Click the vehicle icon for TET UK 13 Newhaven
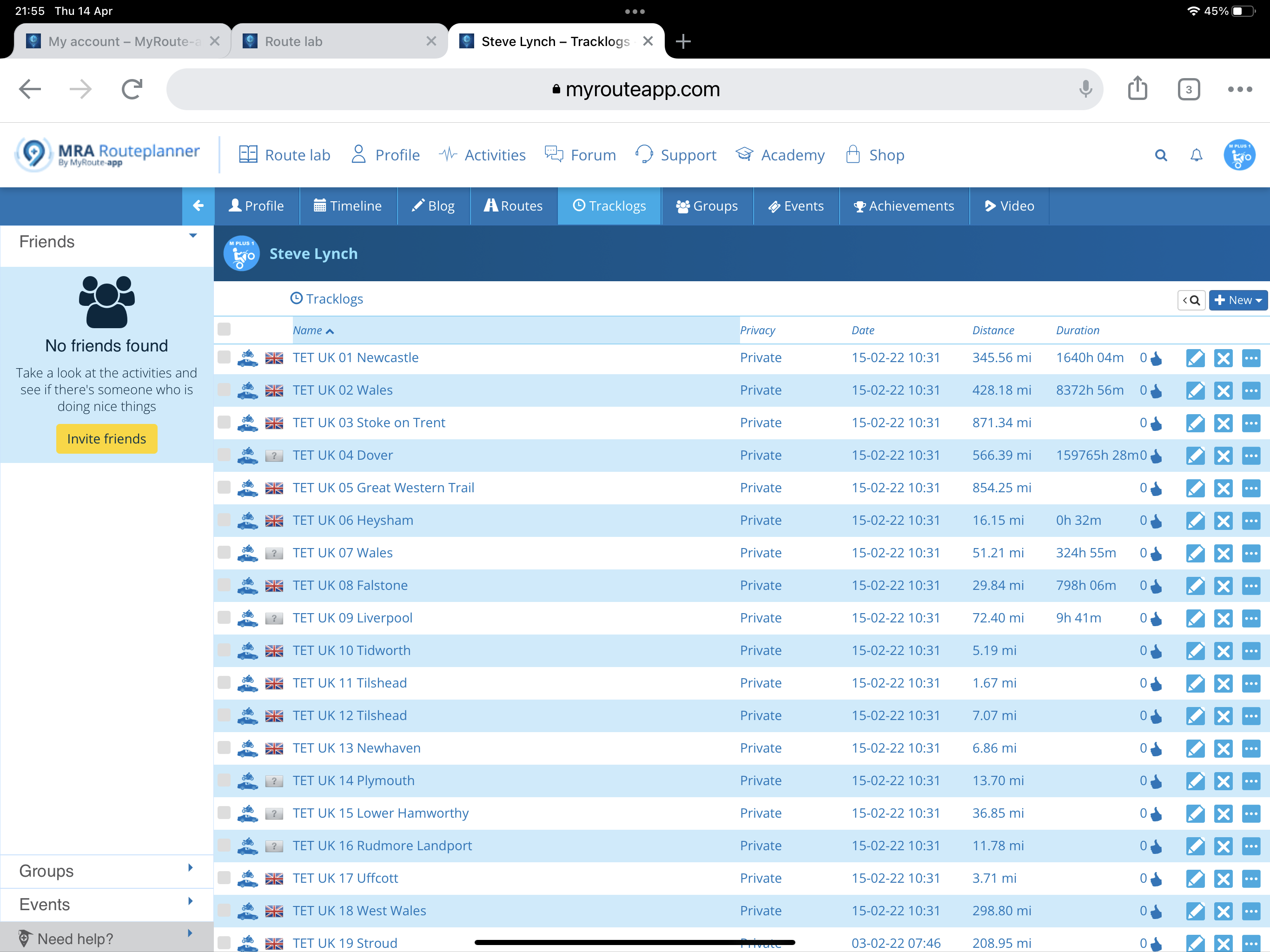The image size is (1270, 952). tap(247, 748)
